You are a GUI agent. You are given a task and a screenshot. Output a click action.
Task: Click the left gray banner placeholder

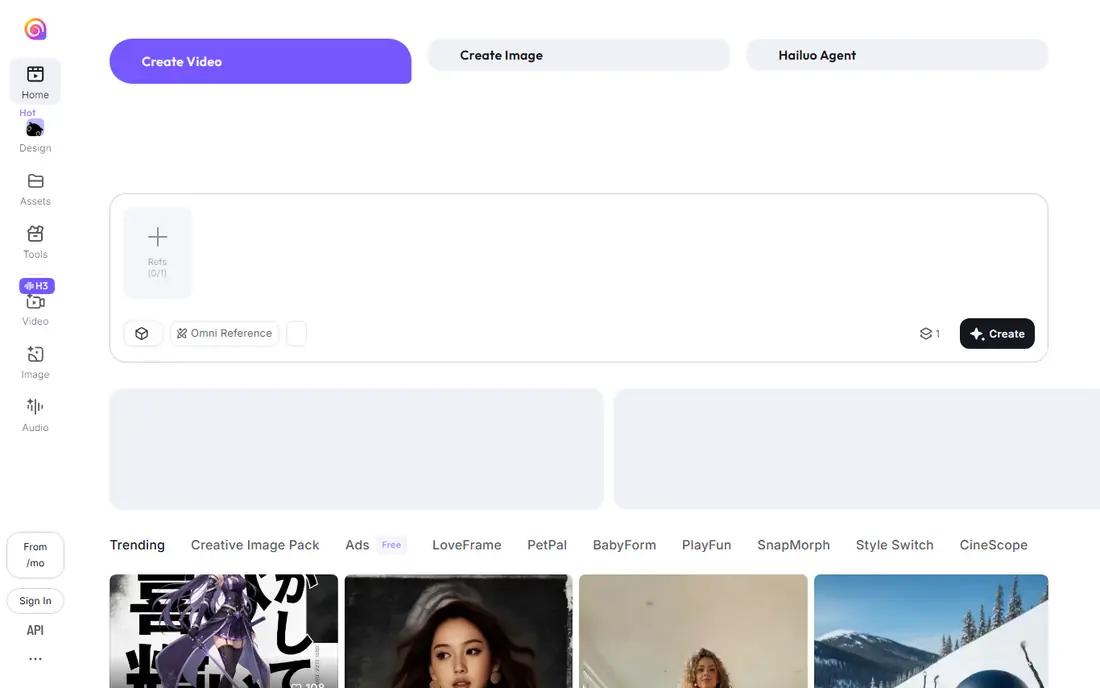356,449
